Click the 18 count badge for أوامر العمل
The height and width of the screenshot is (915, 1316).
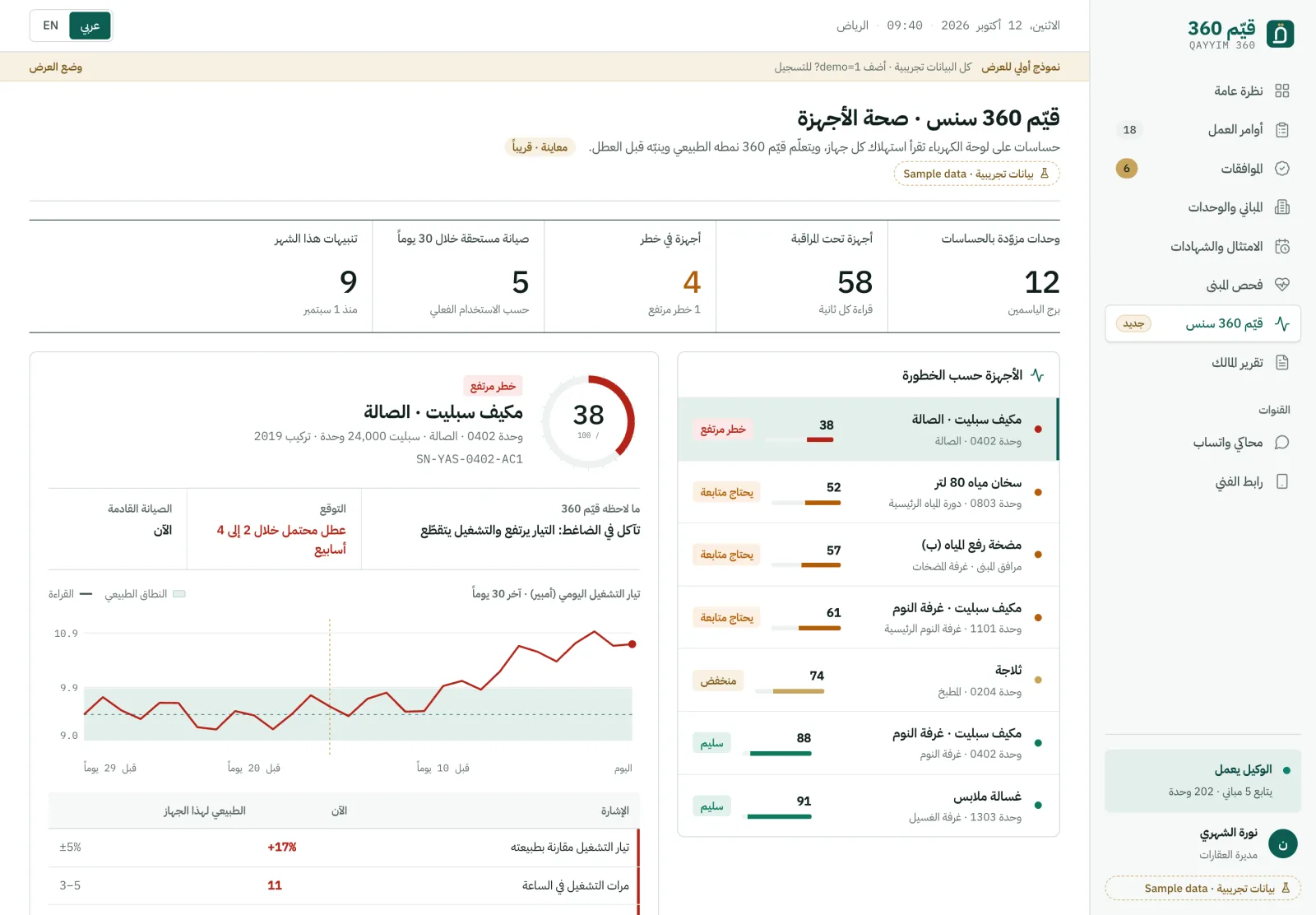click(x=1129, y=130)
